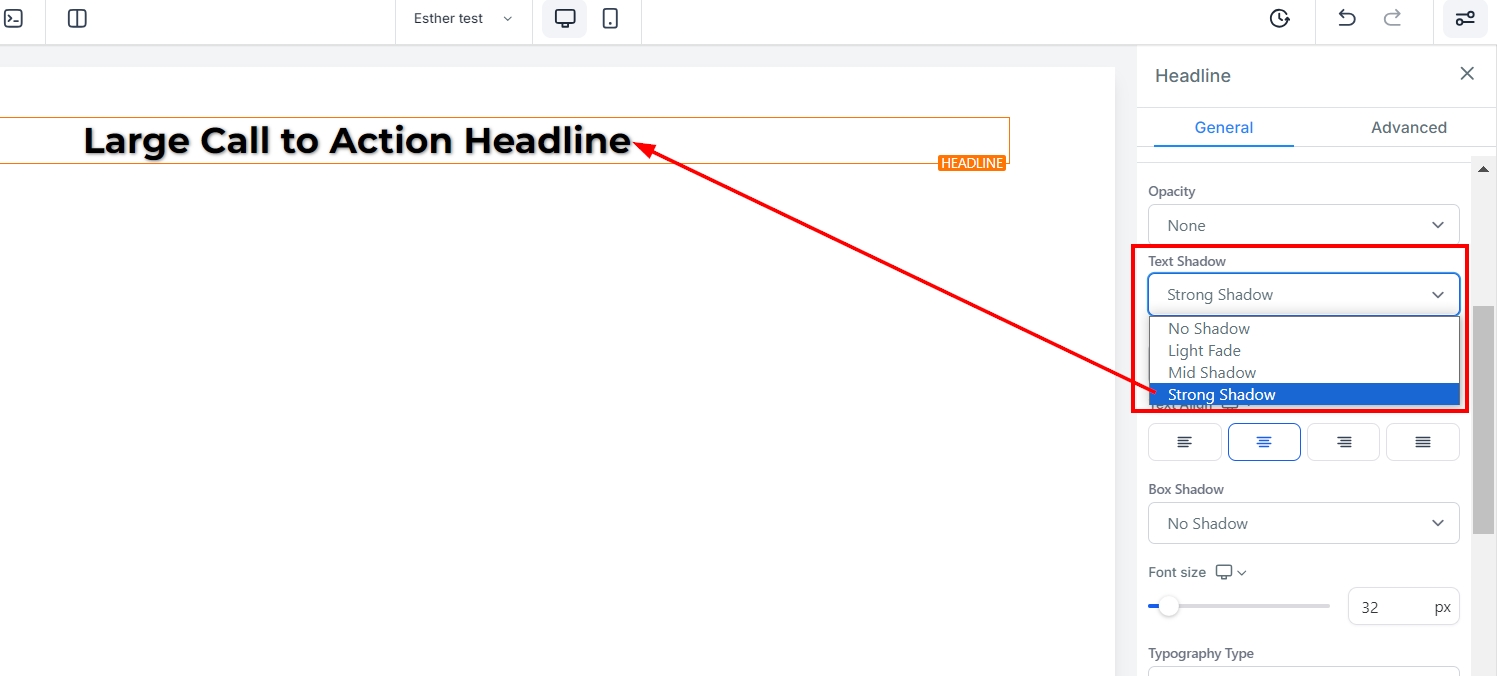Screen dimensions: 1497x676
Task: Choose Light Fade option
Action: click(x=1304, y=350)
